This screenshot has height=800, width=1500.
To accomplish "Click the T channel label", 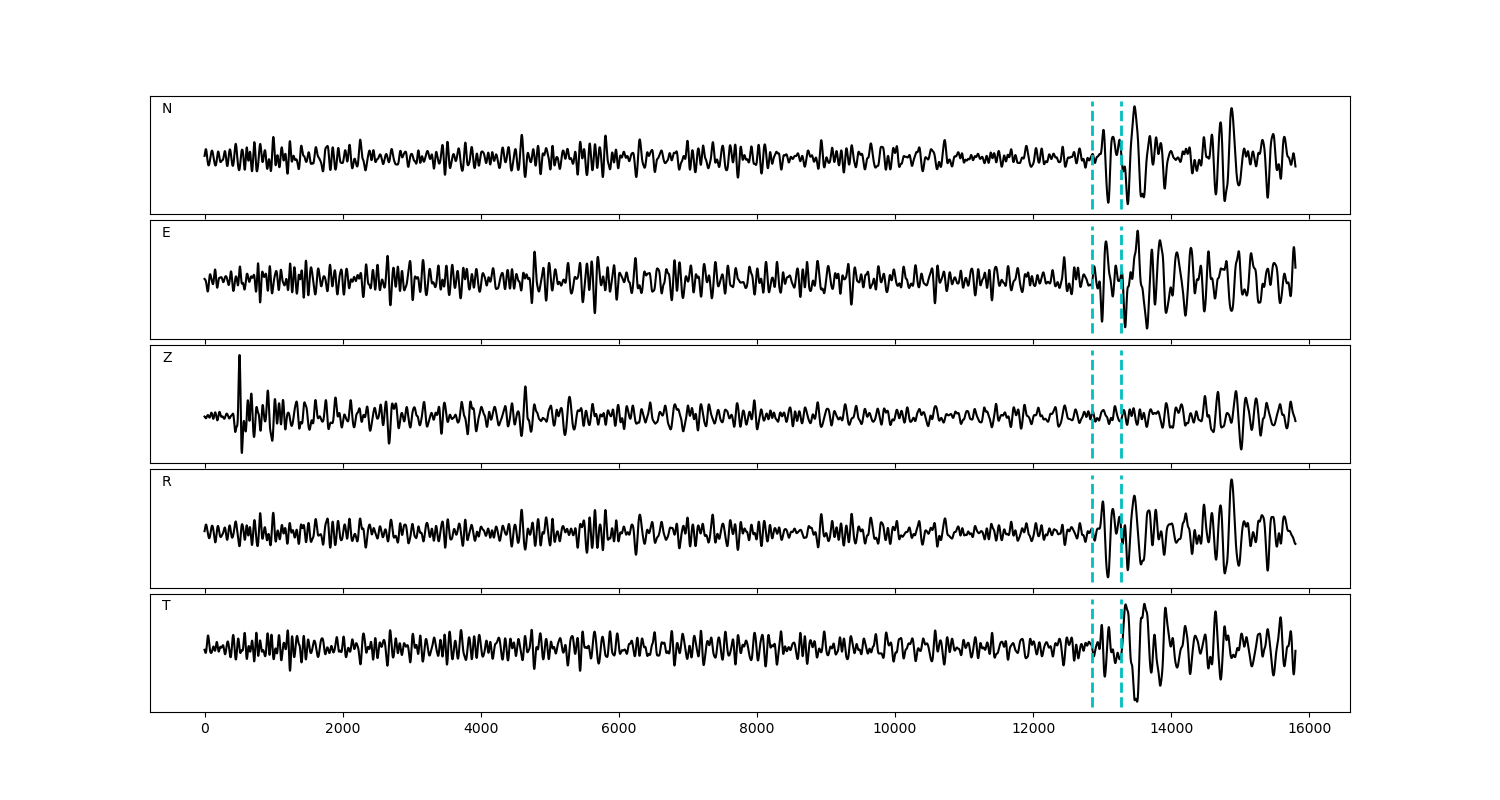I will click(166, 606).
